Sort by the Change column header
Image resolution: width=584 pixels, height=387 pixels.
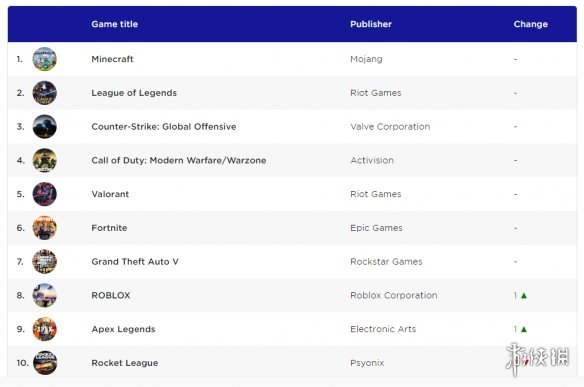tap(531, 24)
